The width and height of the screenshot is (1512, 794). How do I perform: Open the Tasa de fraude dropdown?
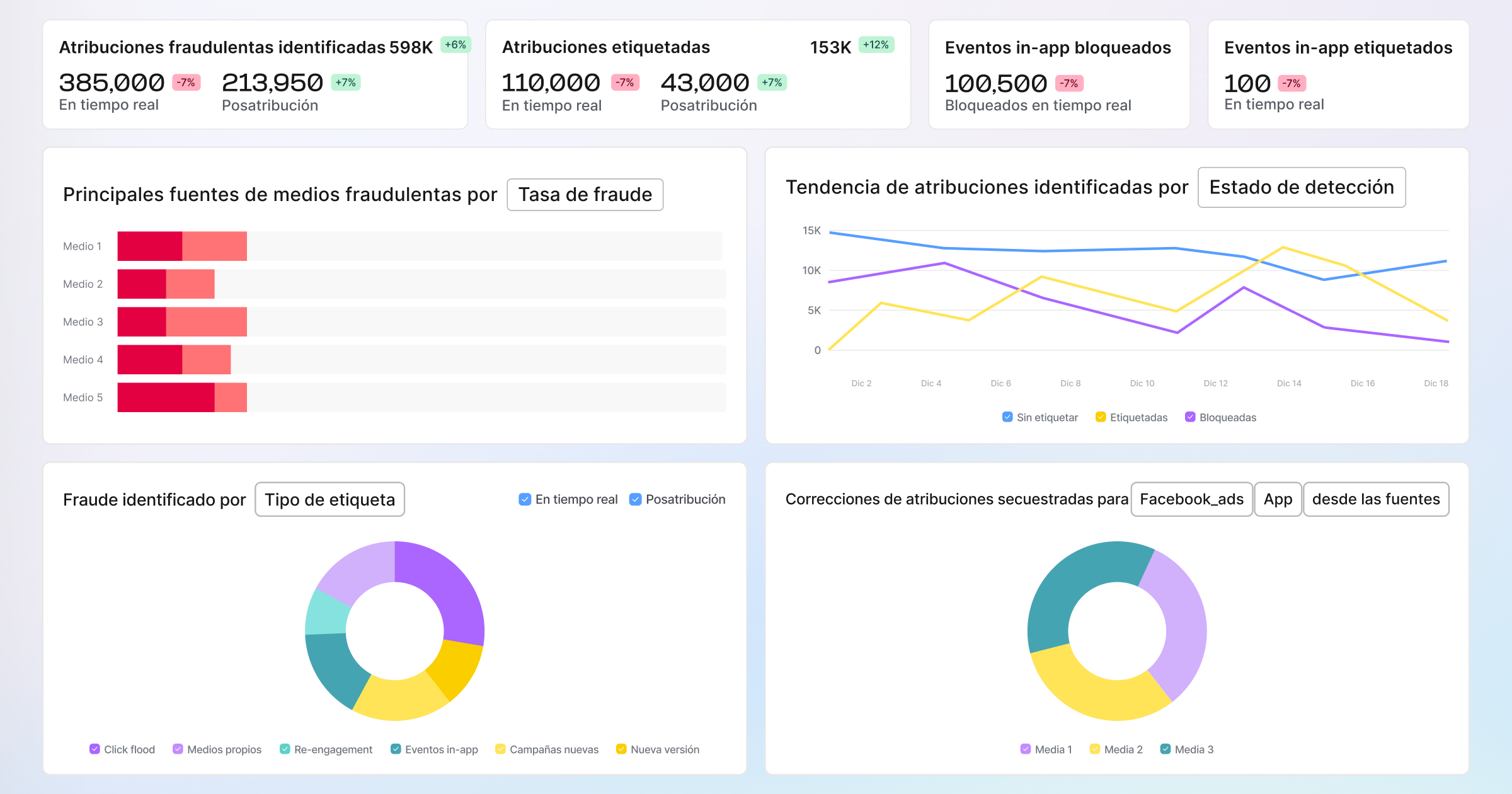[585, 195]
